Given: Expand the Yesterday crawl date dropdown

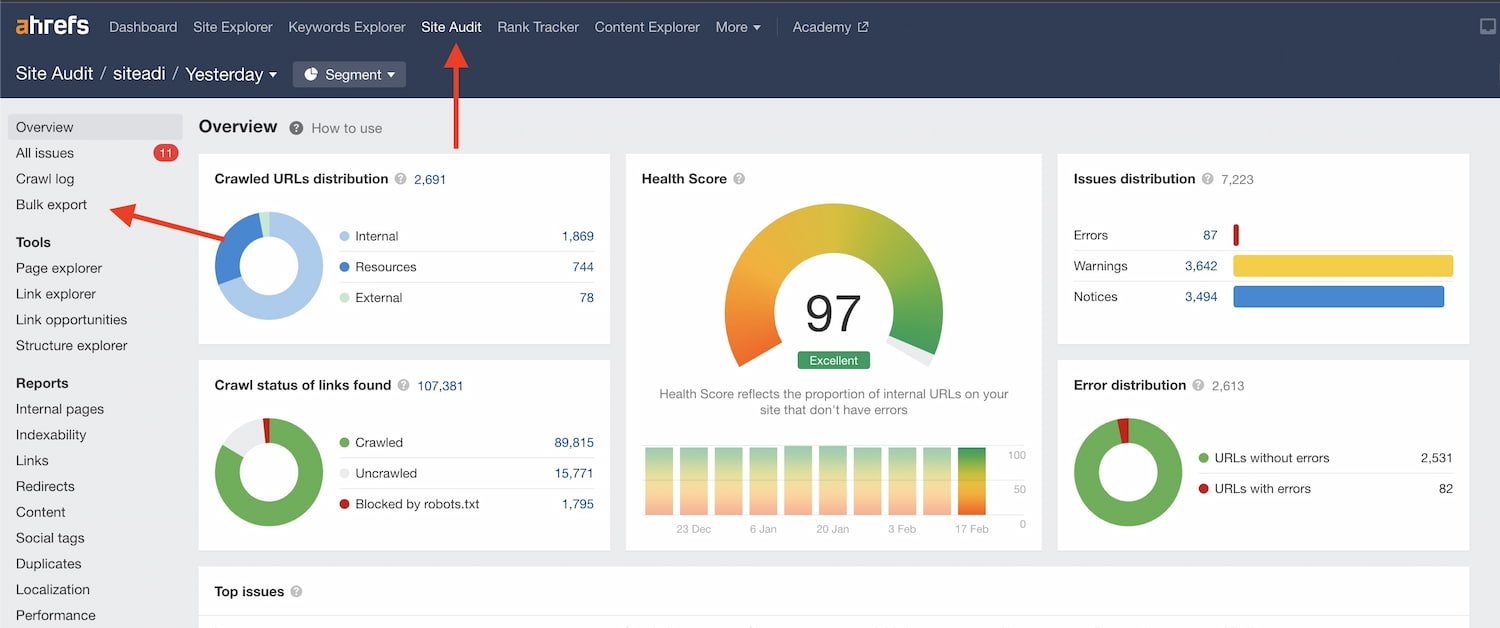Looking at the screenshot, I should tap(231, 74).
